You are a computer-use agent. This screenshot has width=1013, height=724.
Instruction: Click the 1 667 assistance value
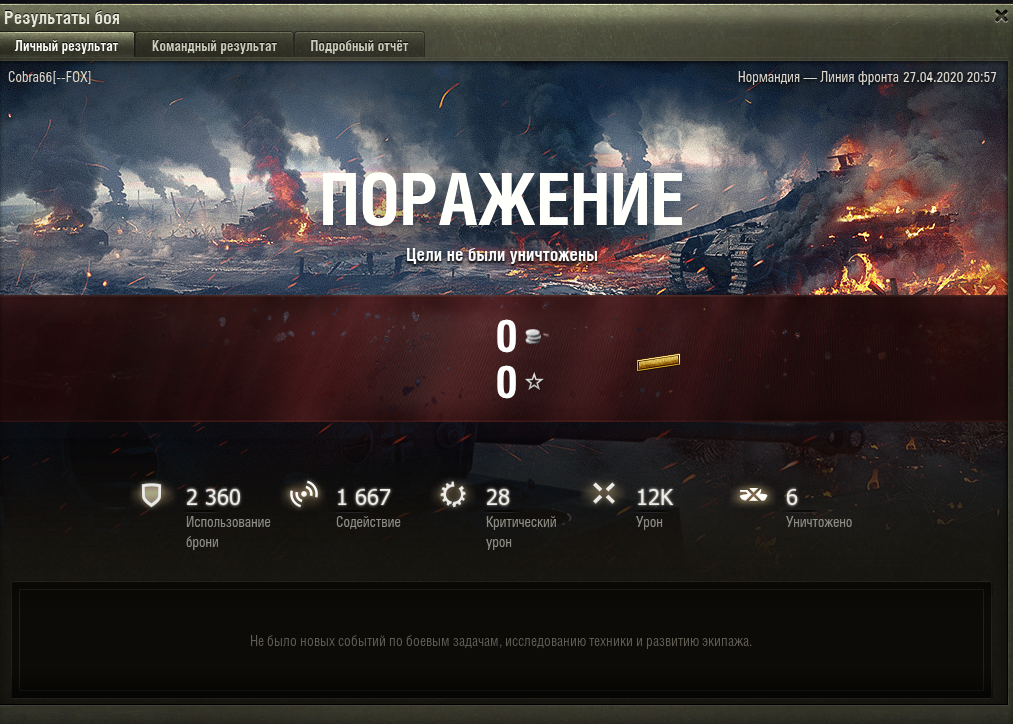click(x=363, y=497)
